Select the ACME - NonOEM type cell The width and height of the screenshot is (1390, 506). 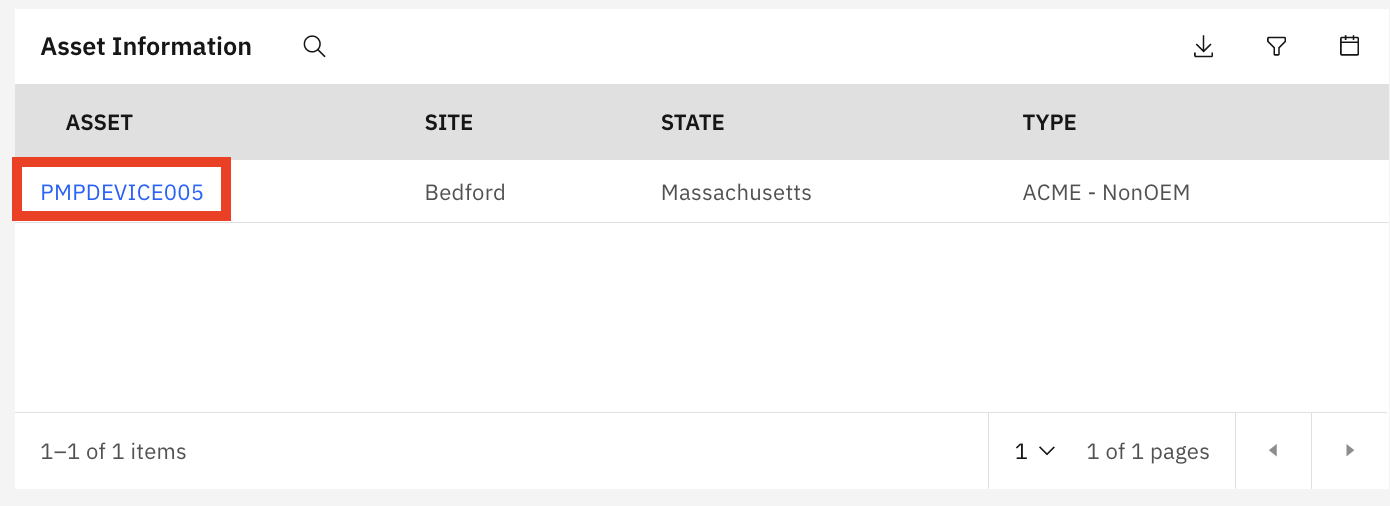[x=1106, y=192]
